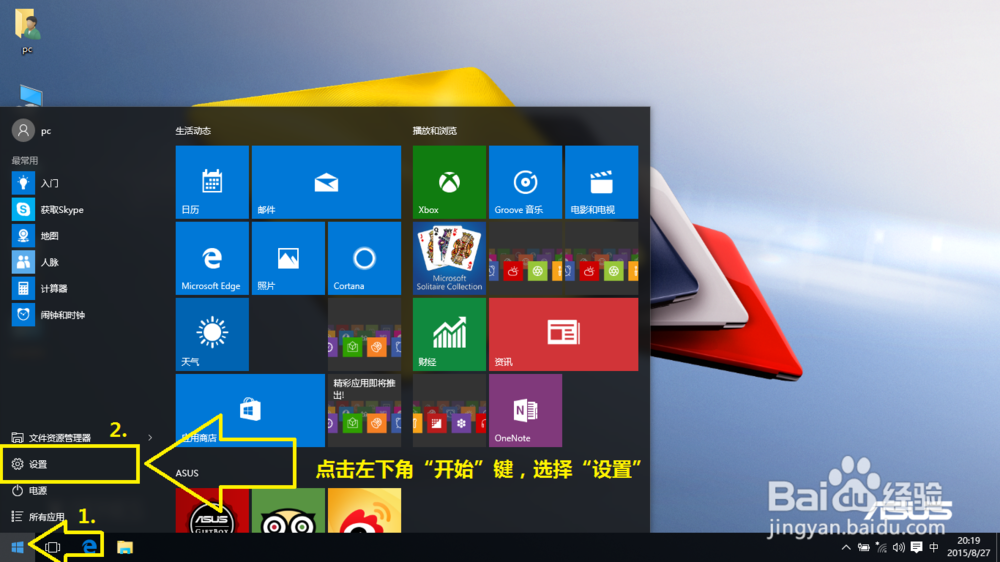The width and height of the screenshot is (1000, 562).
Task: Open the Store (应用商店) tile
Action: pos(250,410)
